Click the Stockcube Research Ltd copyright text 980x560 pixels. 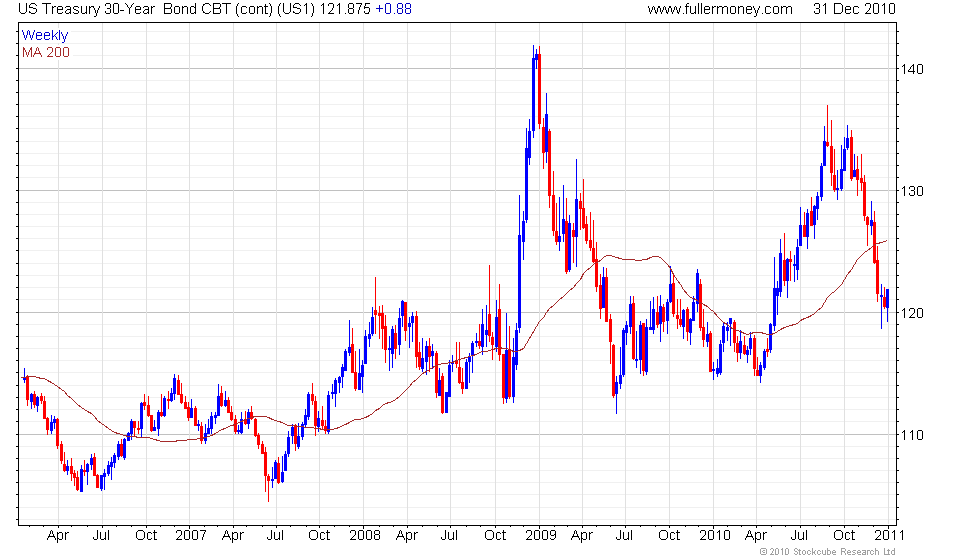[827, 551]
